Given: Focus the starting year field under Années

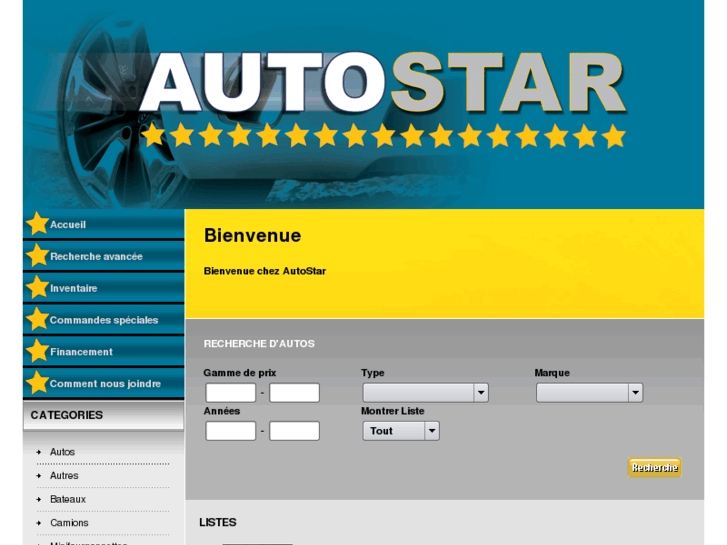Looking at the screenshot, I should pos(230,431).
